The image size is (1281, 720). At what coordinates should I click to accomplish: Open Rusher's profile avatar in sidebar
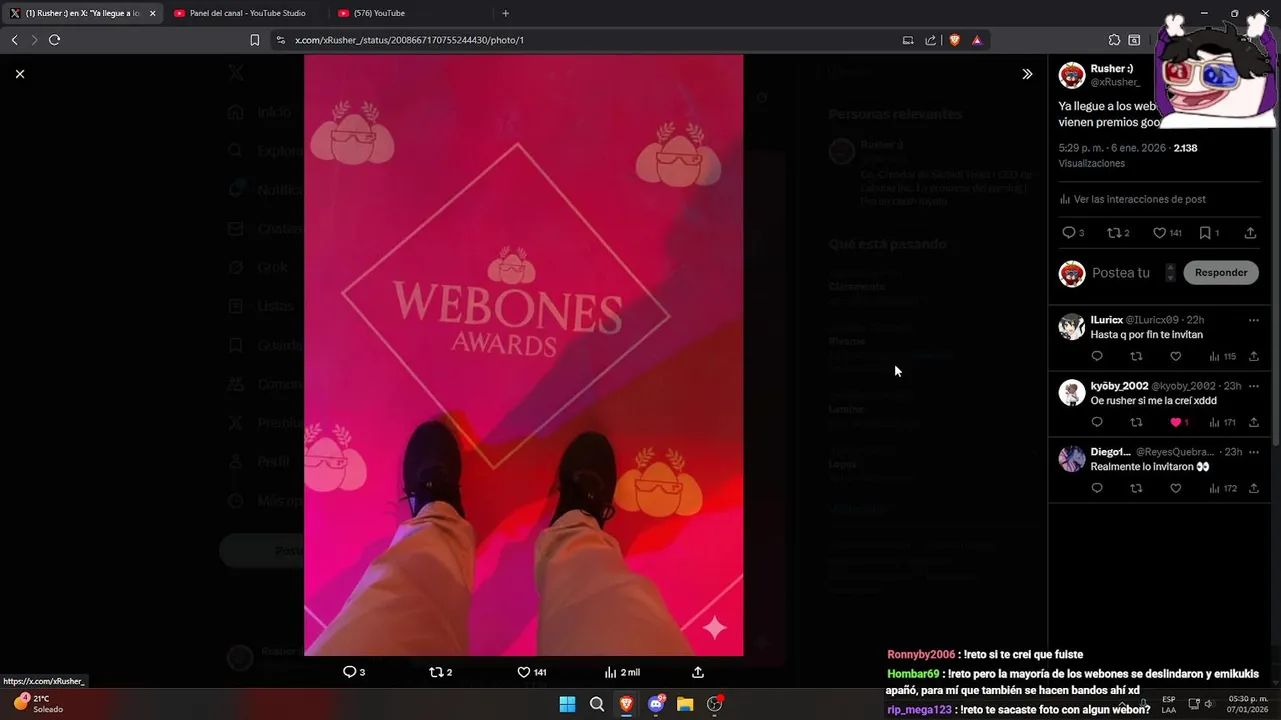coord(1072,75)
